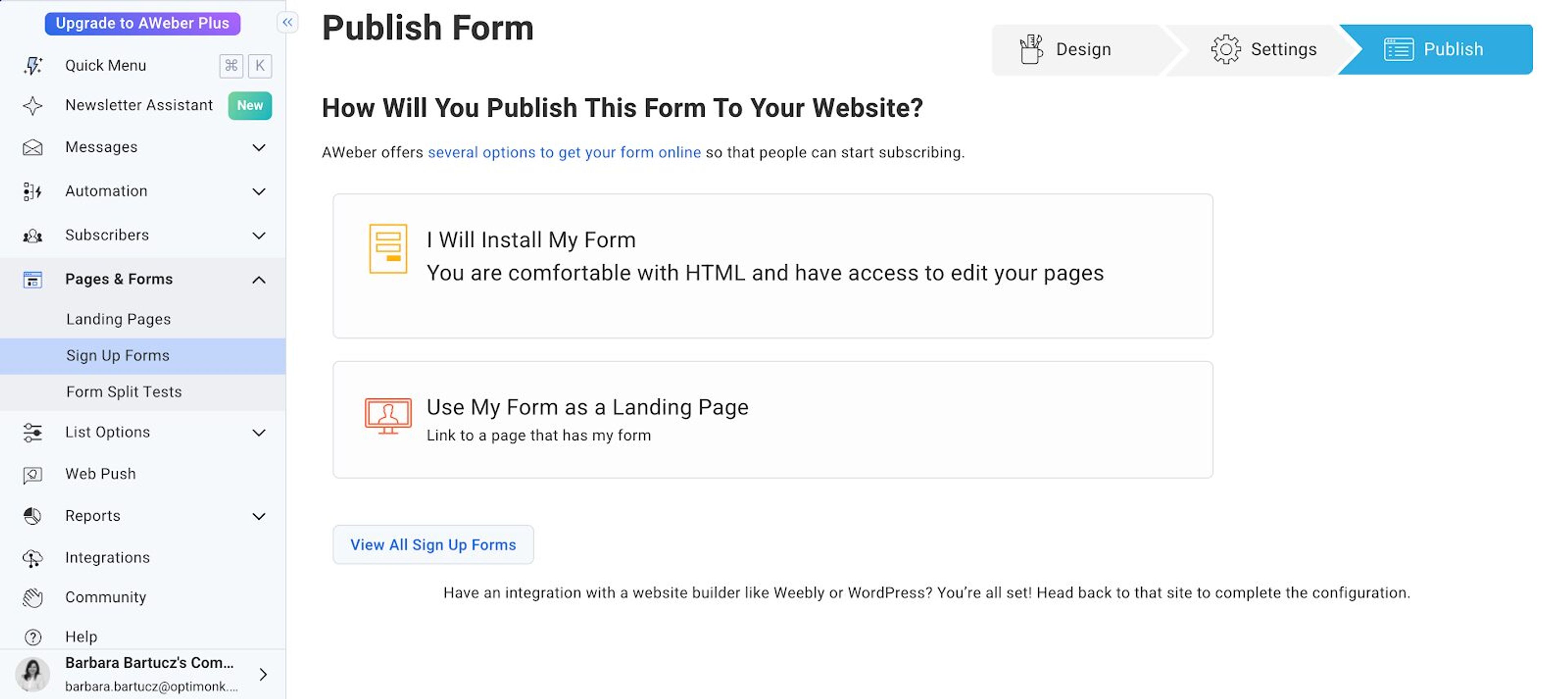Open Web Push from the sidebar icon
The image size is (1568, 699).
pos(33,474)
